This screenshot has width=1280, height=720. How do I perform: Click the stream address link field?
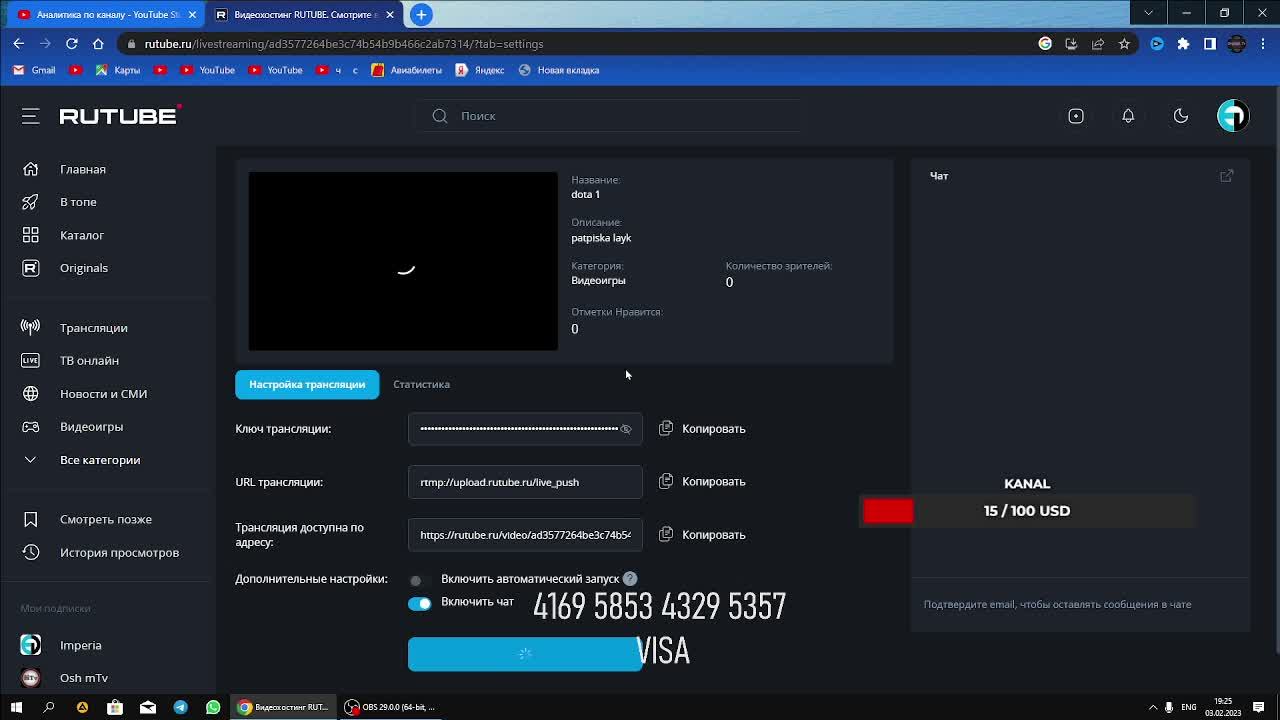[525, 535]
